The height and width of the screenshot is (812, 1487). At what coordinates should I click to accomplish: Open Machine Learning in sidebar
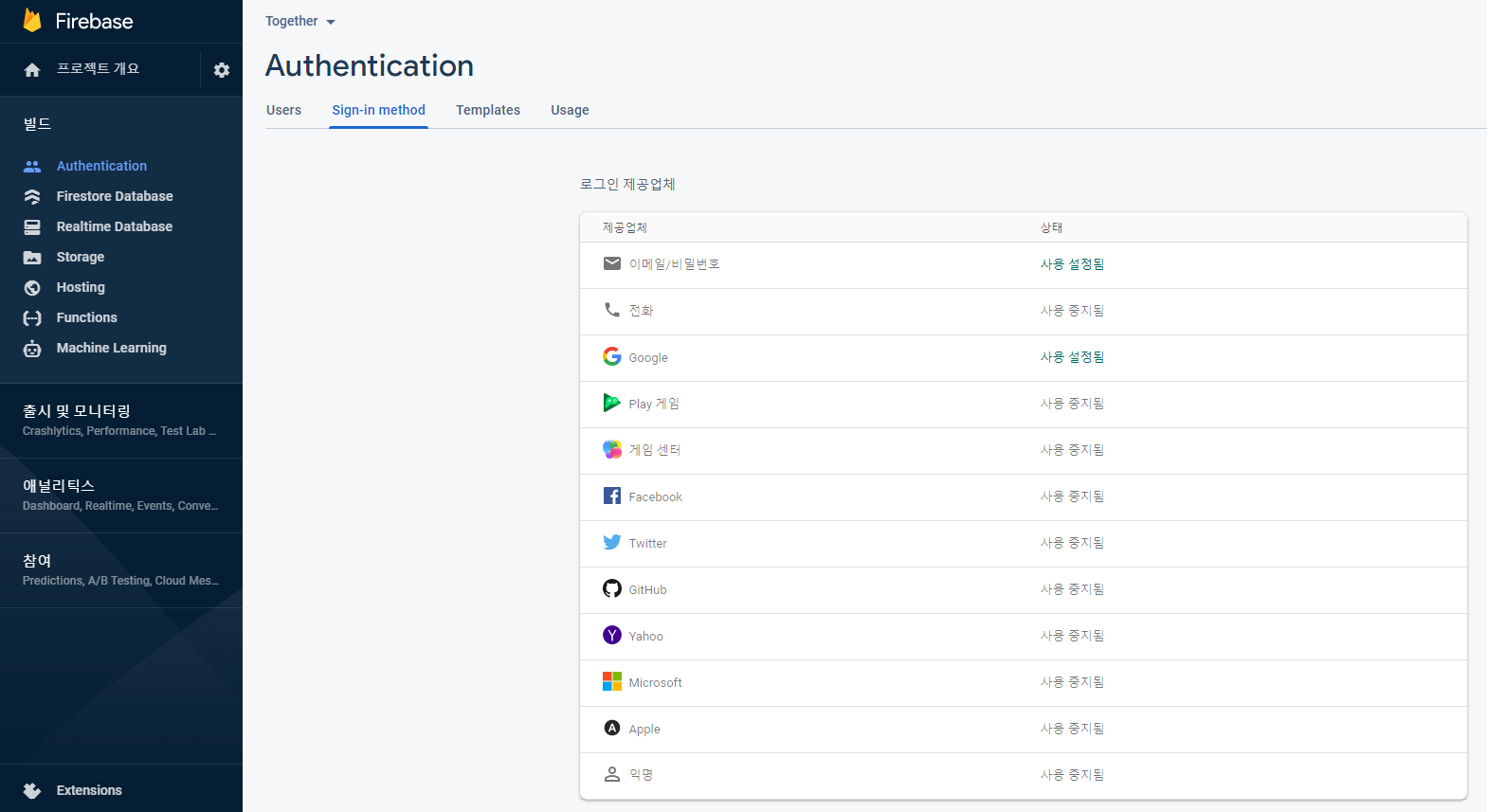[111, 348]
